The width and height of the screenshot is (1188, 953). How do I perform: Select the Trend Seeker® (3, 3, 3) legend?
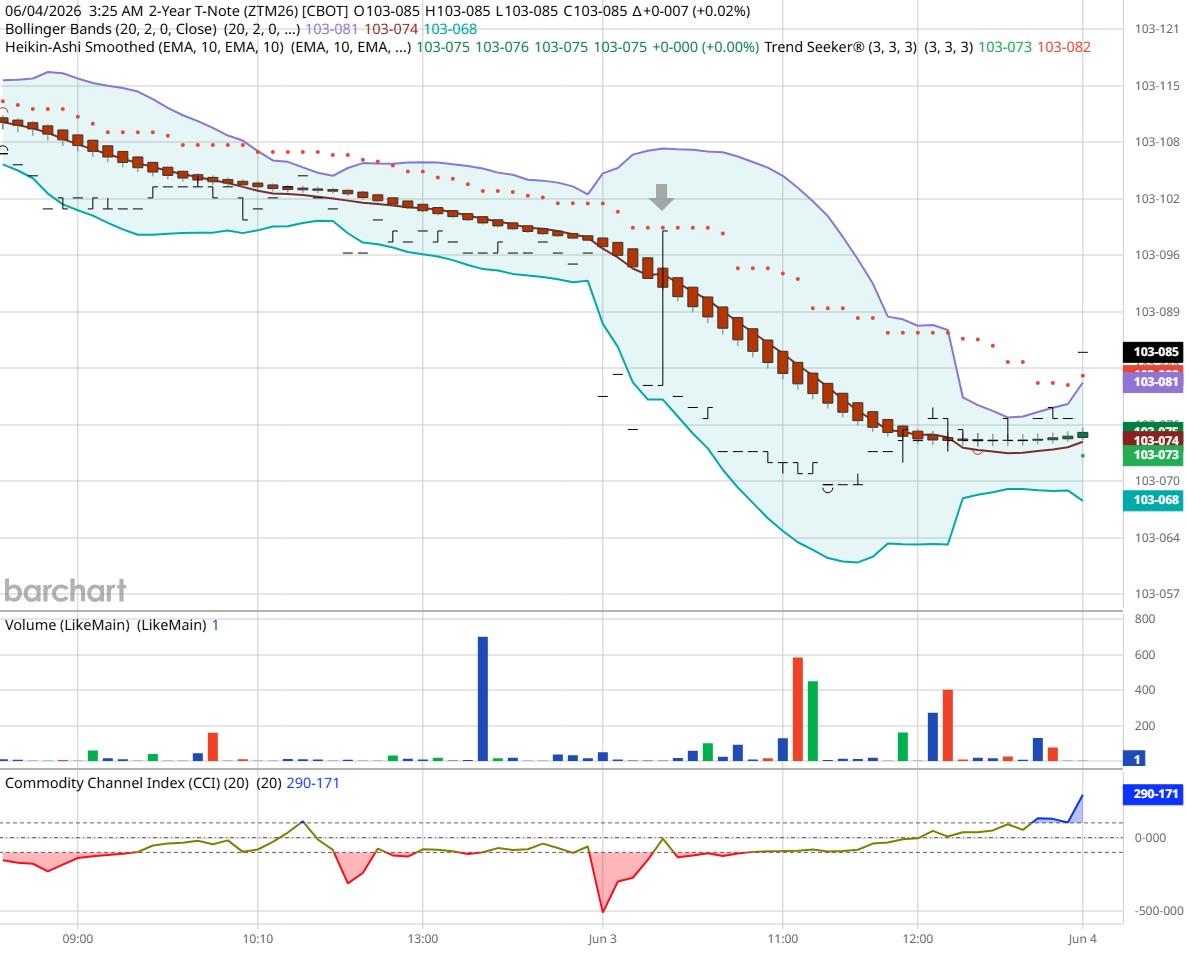click(x=840, y=47)
